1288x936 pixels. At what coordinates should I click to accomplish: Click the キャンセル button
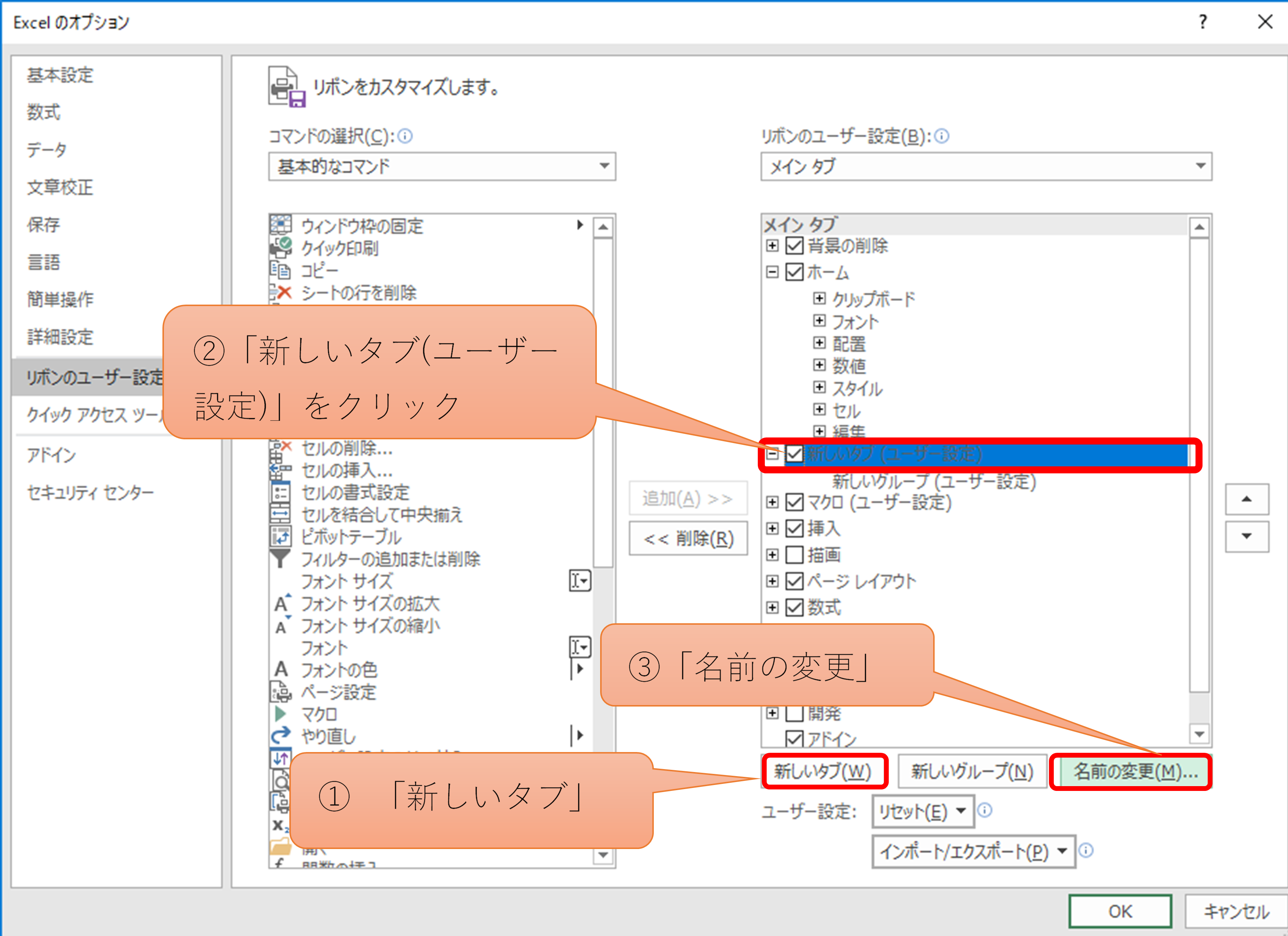(x=1236, y=911)
